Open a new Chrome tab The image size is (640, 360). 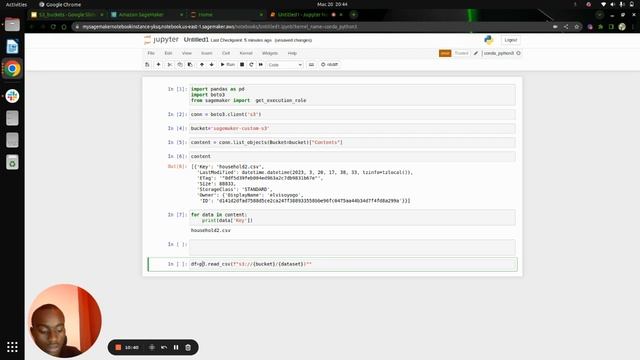click(353, 14)
